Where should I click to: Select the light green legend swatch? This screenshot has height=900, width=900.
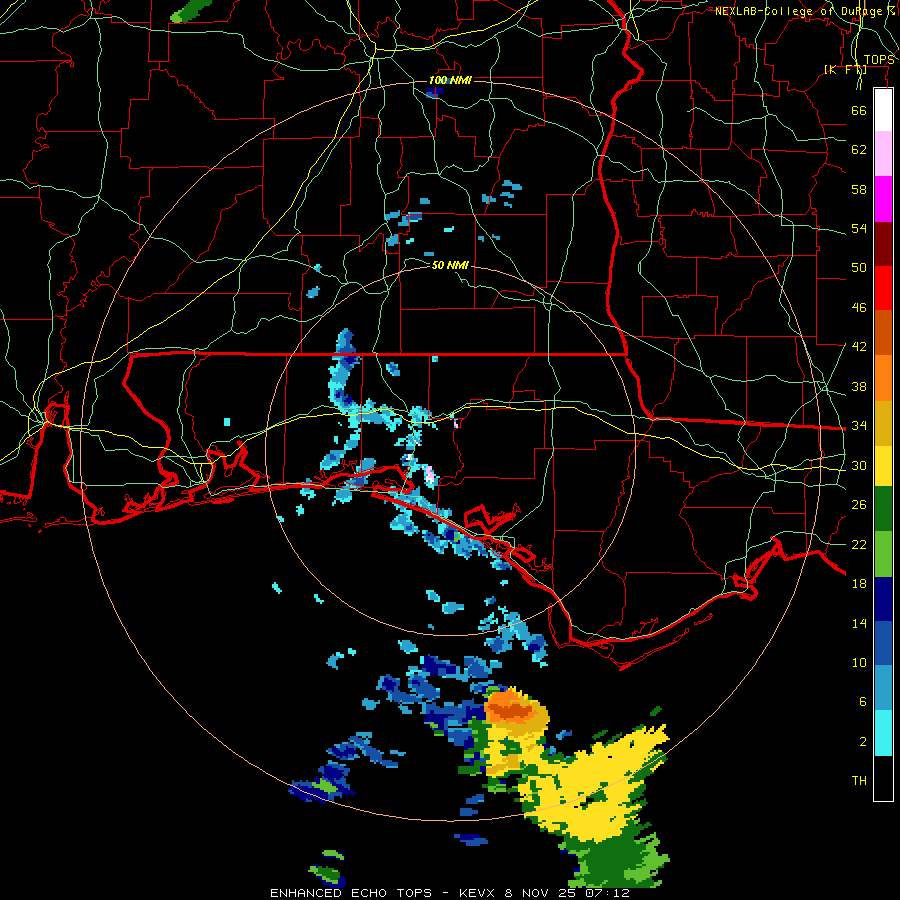pyautogui.click(x=883, y=554)
